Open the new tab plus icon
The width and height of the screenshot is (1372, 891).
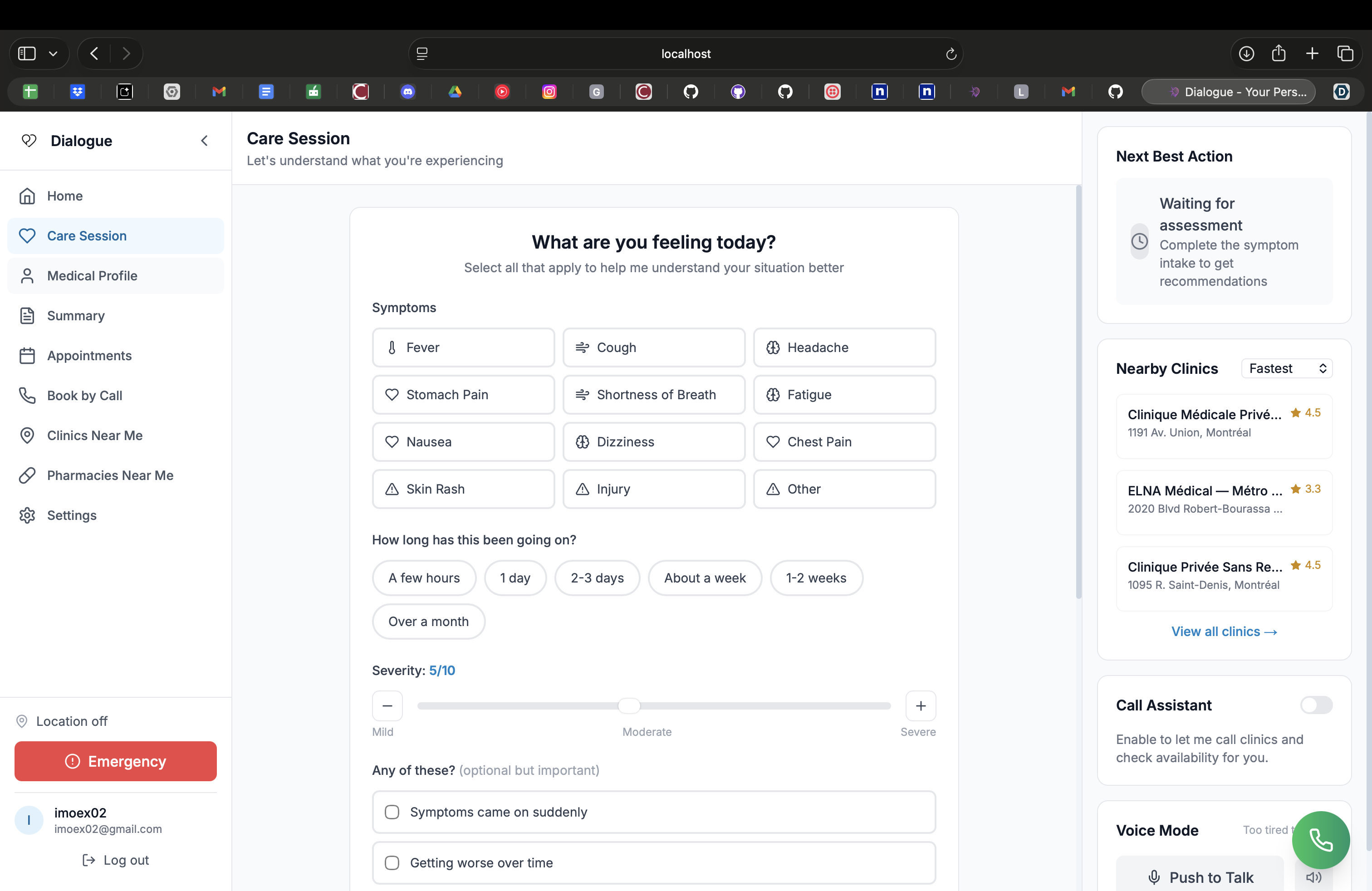[1312, 54]
